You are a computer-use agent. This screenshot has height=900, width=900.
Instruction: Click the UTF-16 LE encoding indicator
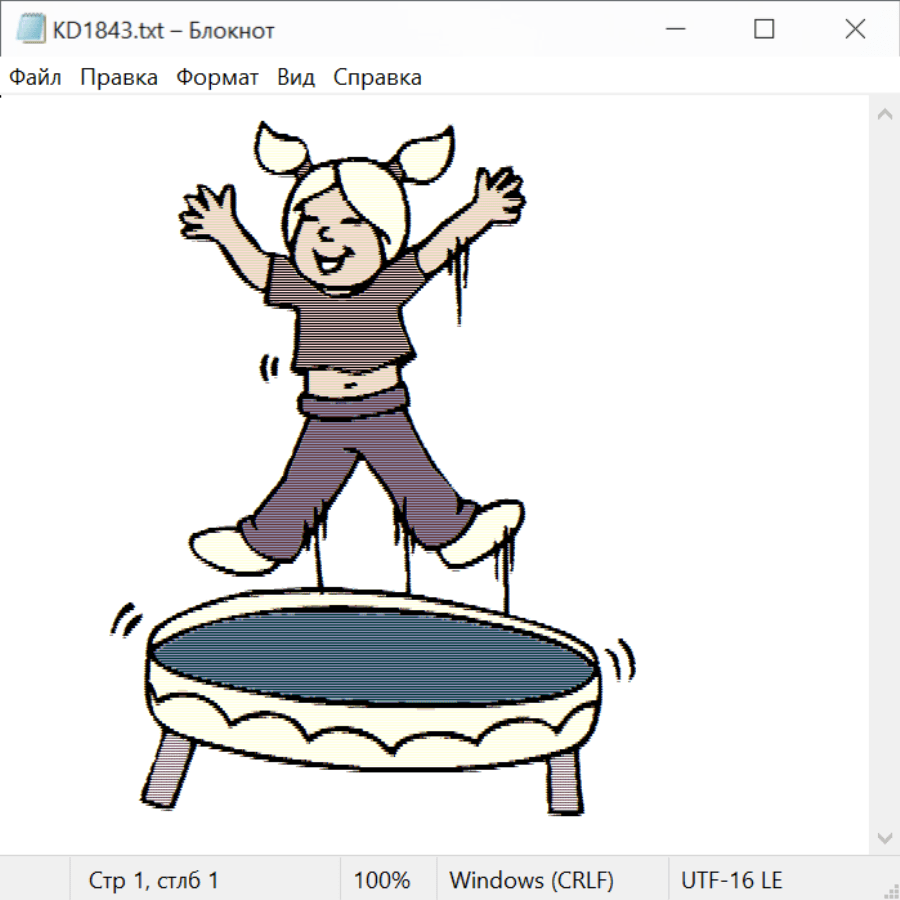point(732,881)
